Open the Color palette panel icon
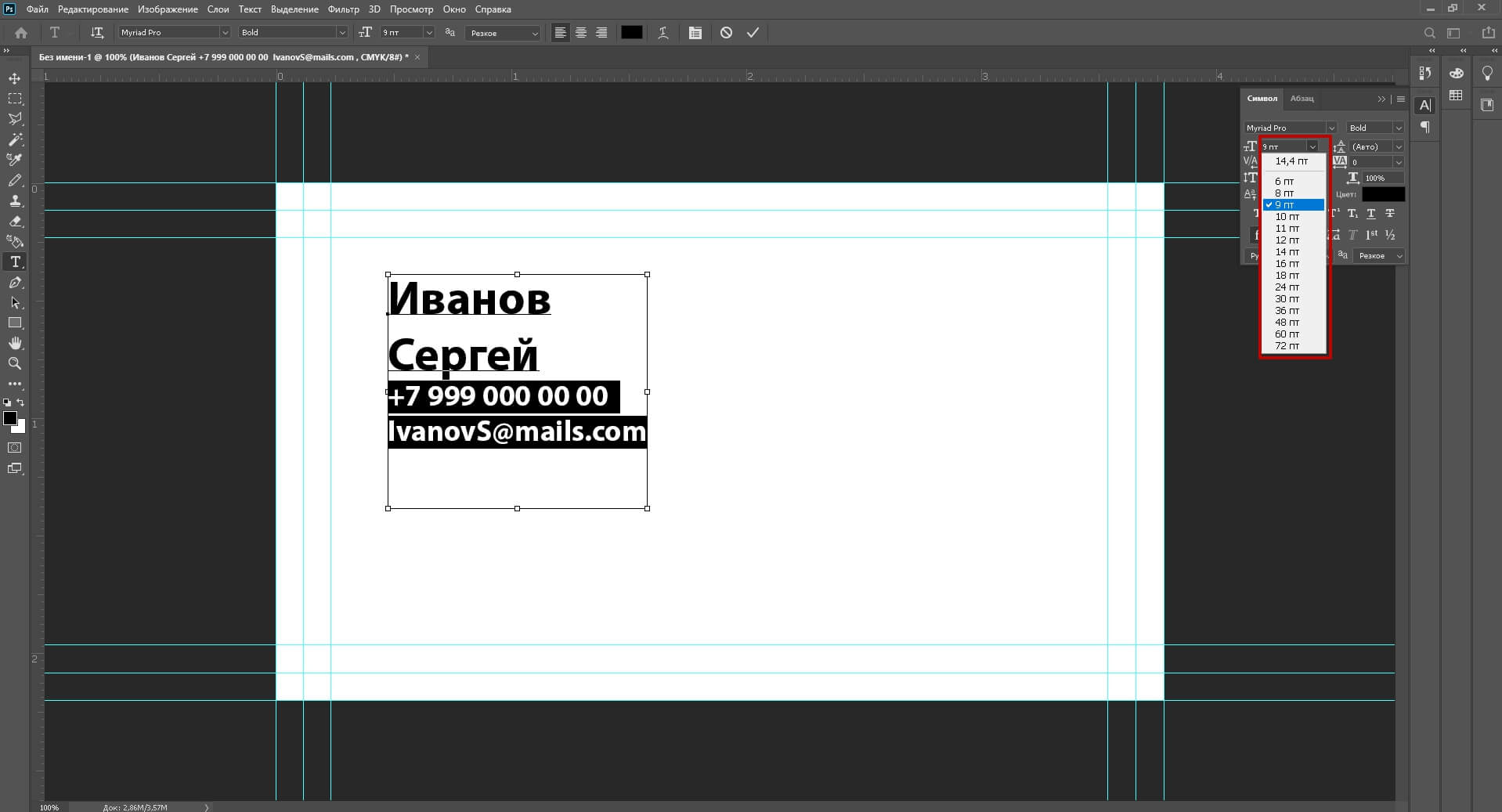The width and height of the screenshot is (1502, 812). (x=1457, y=73)
